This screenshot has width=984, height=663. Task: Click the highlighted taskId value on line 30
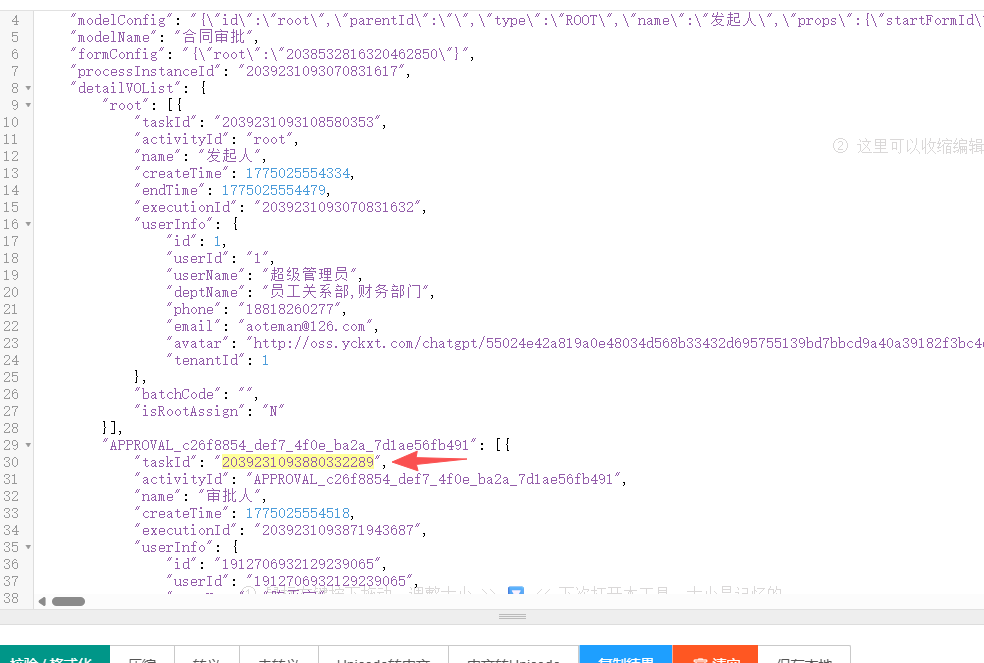coord(297,462)
